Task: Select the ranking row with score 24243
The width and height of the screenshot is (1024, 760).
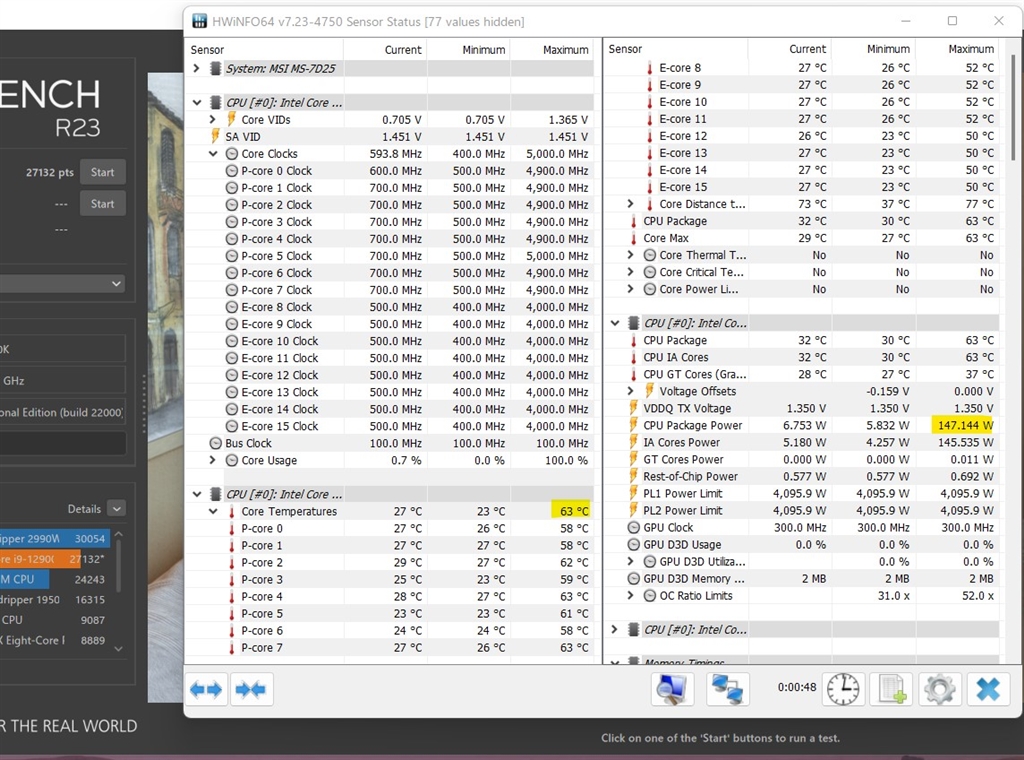Action: pyautogui.click(x=54, y=579)
